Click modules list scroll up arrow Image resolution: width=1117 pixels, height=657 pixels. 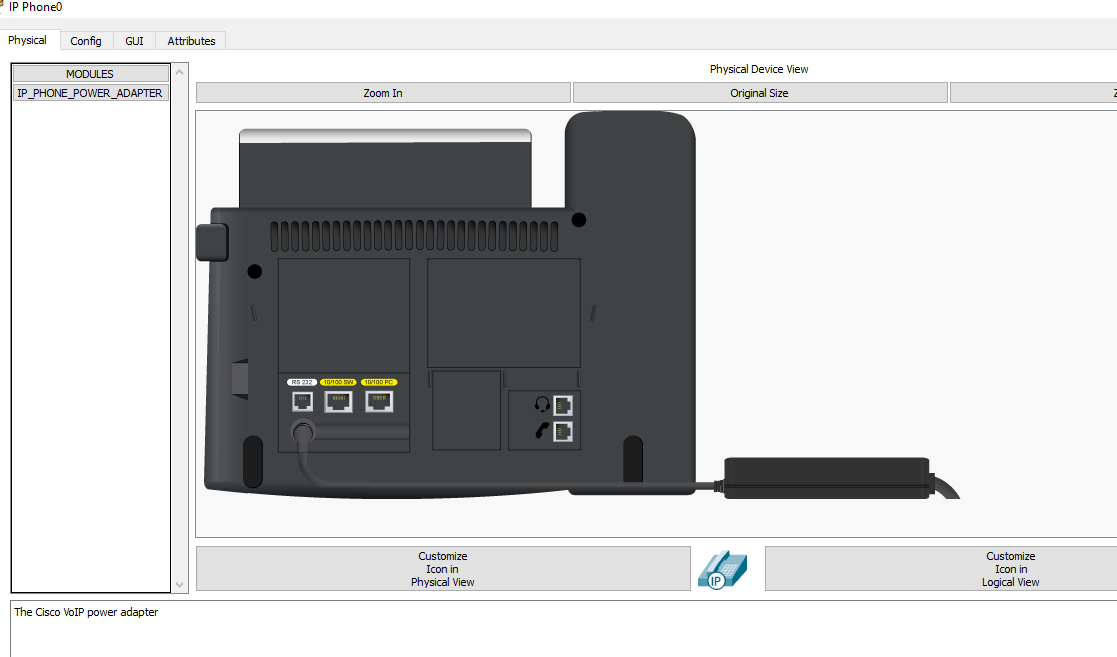[180, 72]
